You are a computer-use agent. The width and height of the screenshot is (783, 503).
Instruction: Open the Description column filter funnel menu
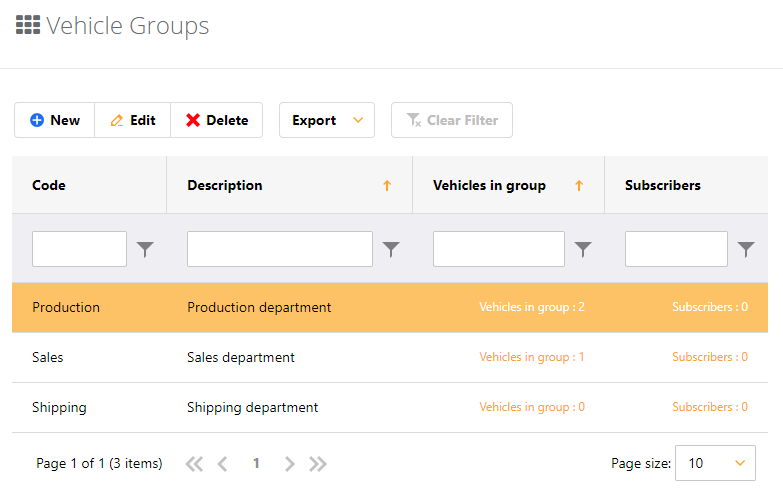(x=391, y=249)
